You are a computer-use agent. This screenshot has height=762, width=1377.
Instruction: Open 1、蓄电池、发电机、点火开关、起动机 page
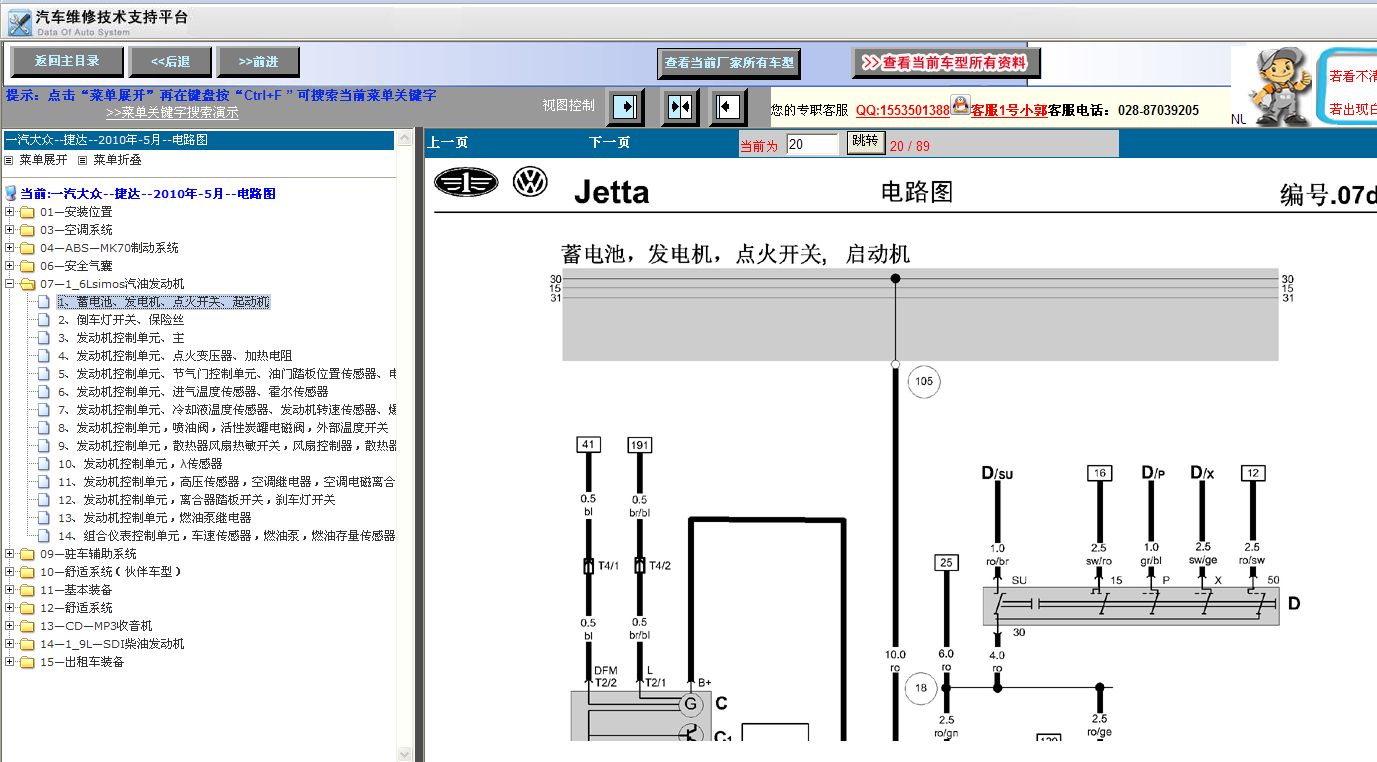[163, 302]
